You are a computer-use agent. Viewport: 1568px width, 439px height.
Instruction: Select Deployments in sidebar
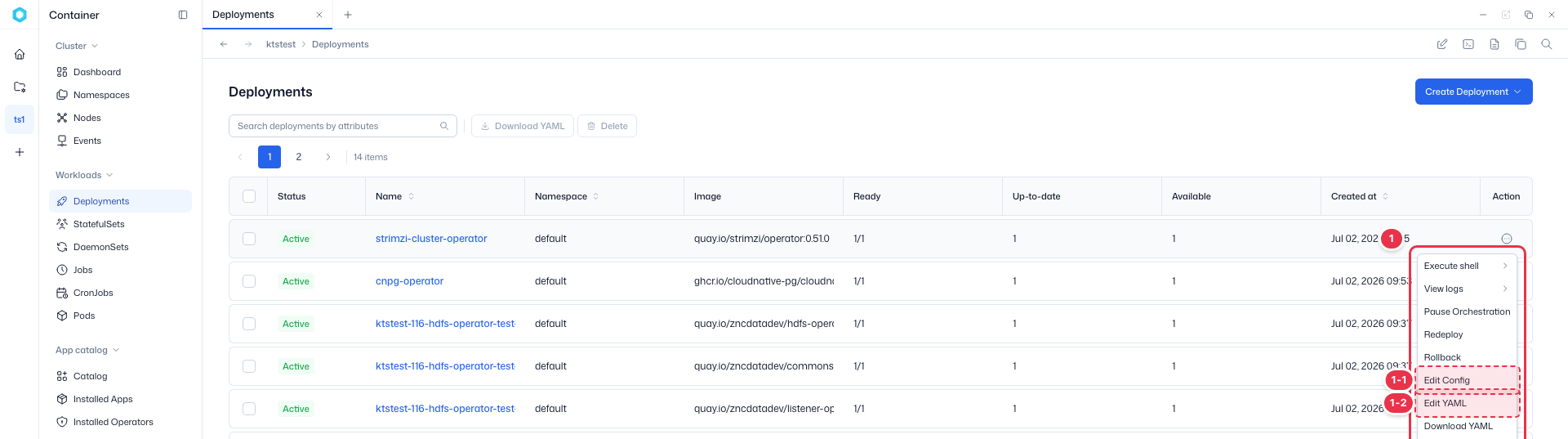120,201
